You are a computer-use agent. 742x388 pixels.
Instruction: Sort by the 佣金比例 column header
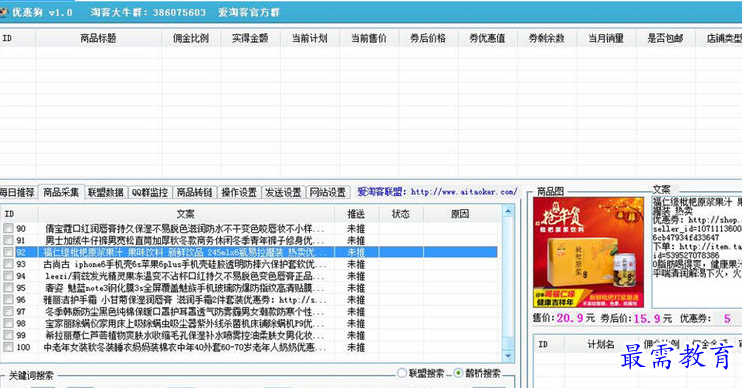(x=191, y=38)
